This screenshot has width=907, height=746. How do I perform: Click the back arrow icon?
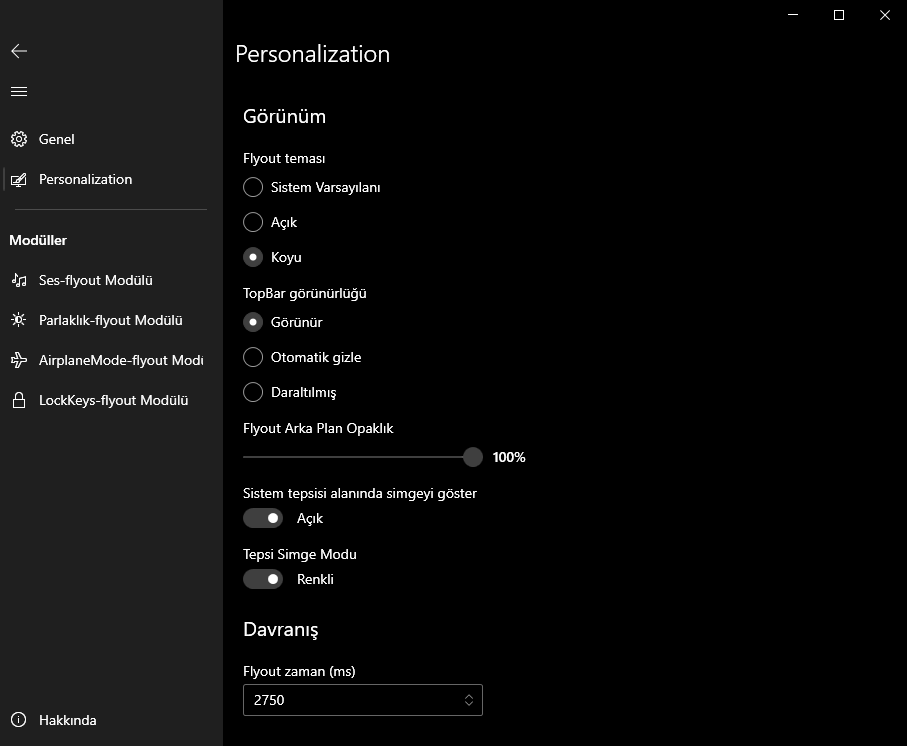pos(19,51)
